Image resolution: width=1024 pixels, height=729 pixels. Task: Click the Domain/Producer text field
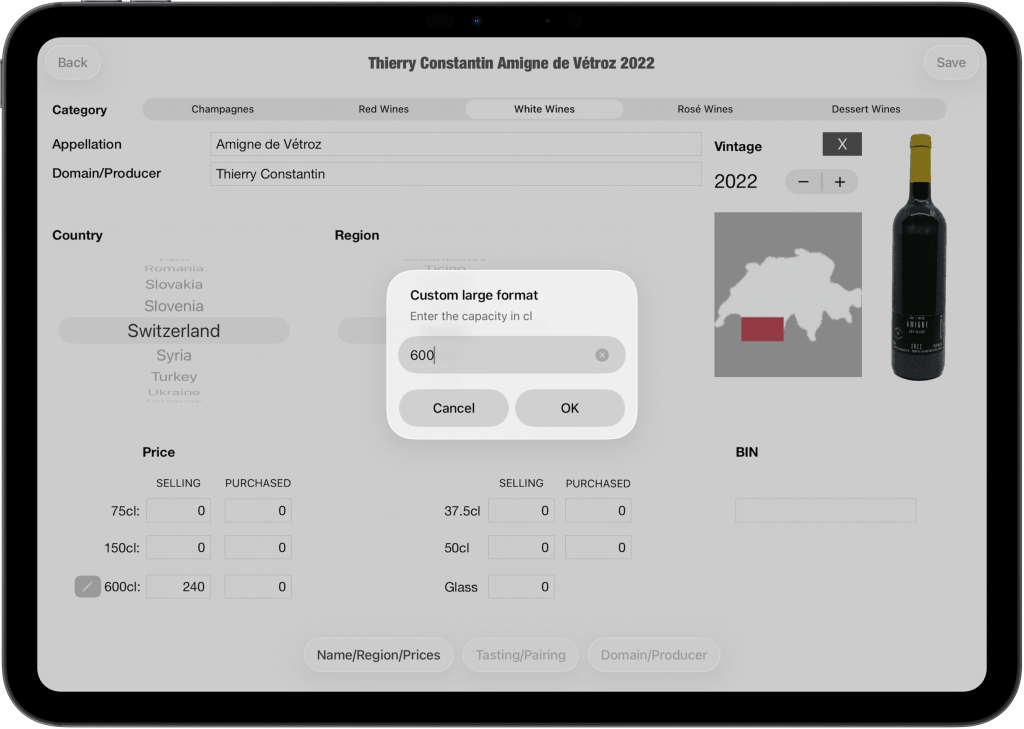point(456,174)
